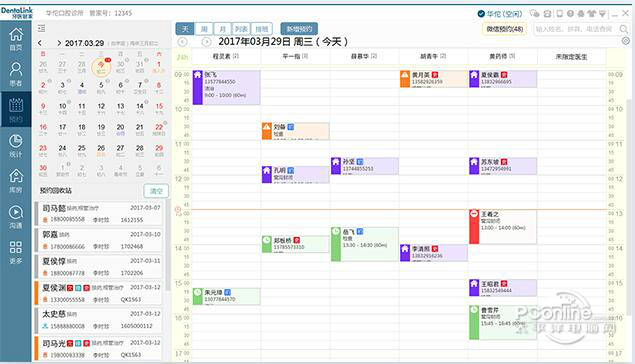
Task: Switch to 排班 scheduling view tab
Action: pyautogui.click(x=262, y=29)
